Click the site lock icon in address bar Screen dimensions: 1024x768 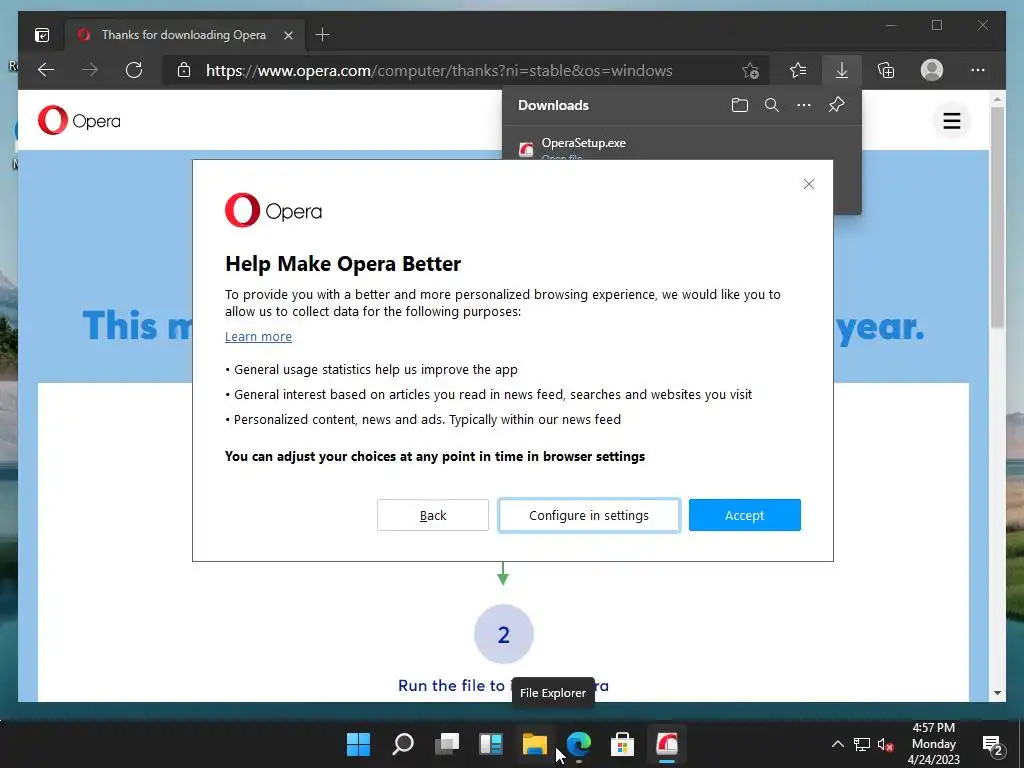pos(184,70)
